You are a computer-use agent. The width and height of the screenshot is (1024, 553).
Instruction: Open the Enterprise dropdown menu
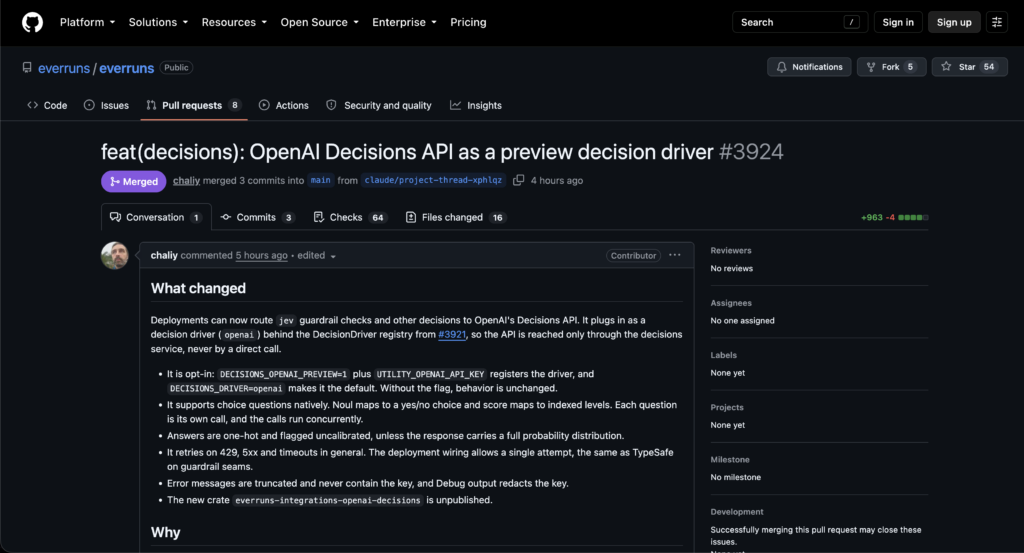pyautogui.click(x=404, y=22)
